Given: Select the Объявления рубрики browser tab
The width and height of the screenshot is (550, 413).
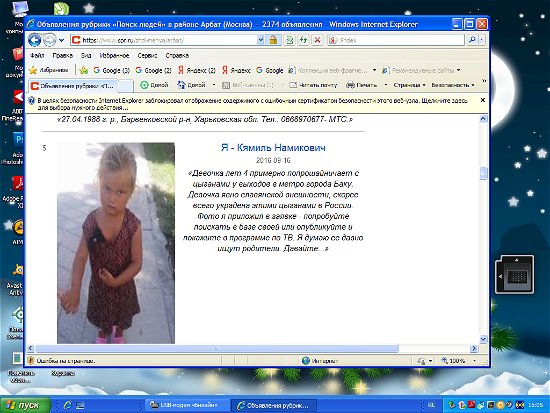Looking at the screenshot, I should (x=73, y=86).
